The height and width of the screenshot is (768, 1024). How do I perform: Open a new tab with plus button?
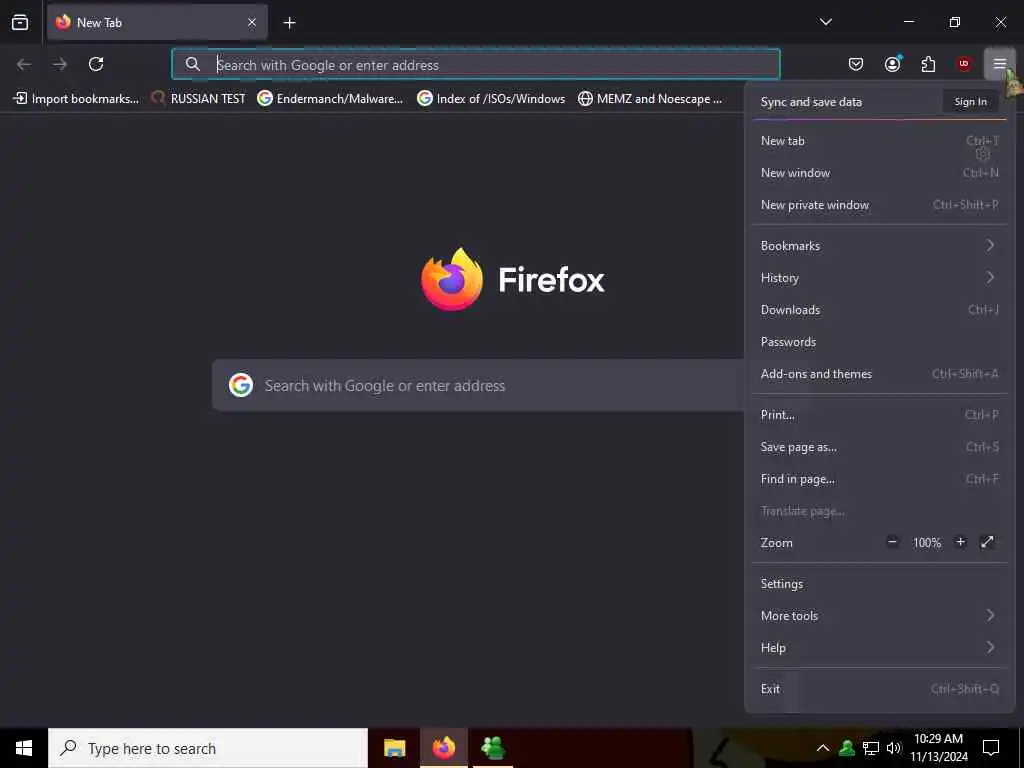coord(289,23)
